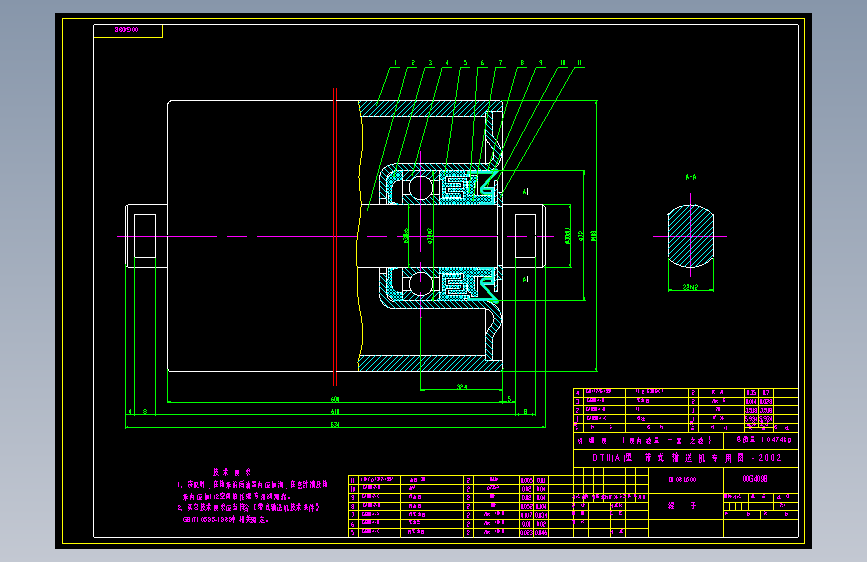Click the upper ball bearing circle
The height and width of the screenshot is (562, 867).
tap(421, 188)
